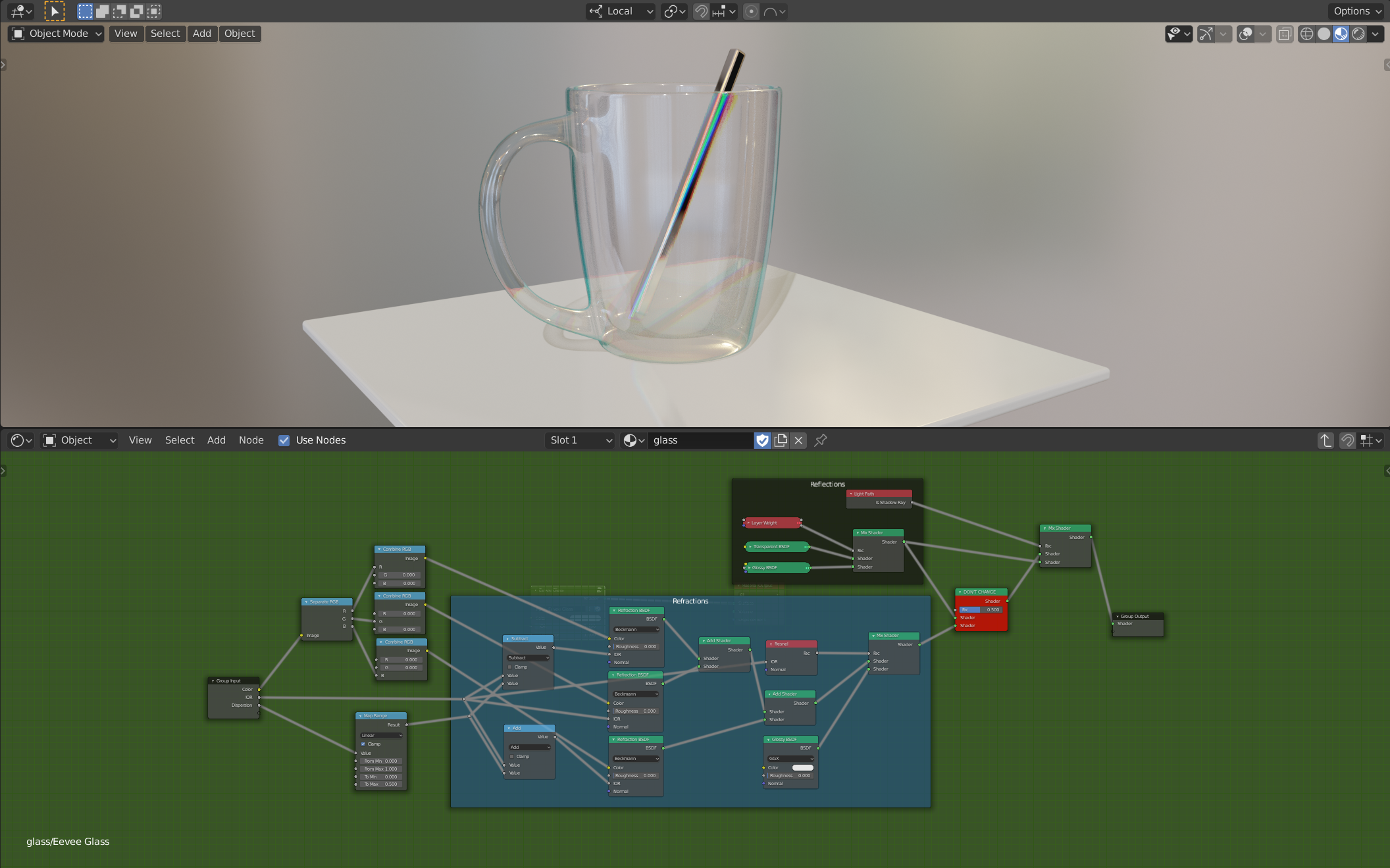Enable the Fake User shield on the glass material
Screen dimensions: 1390x868
(761, 440)
